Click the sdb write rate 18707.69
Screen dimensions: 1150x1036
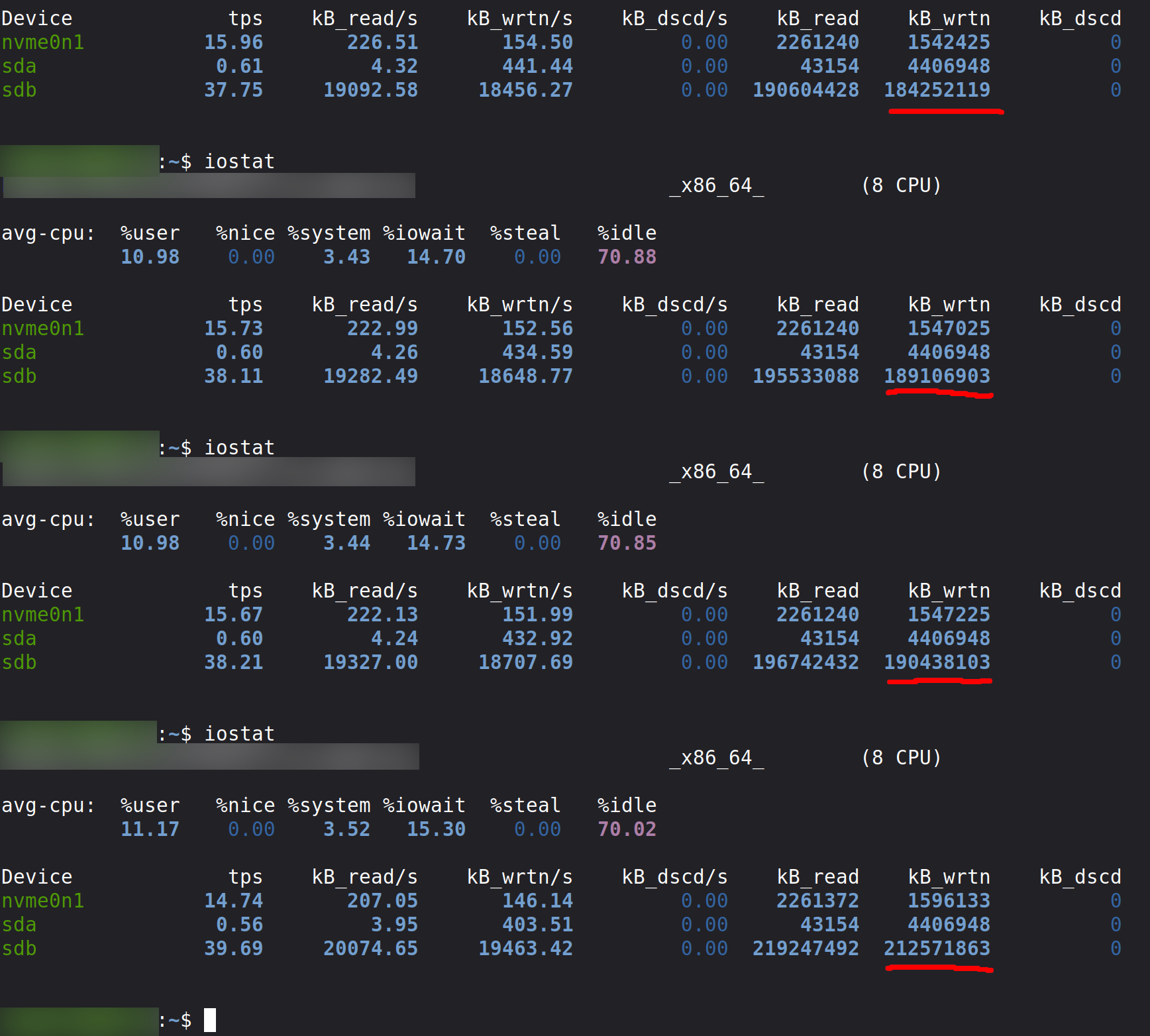(x=525, y=662)
